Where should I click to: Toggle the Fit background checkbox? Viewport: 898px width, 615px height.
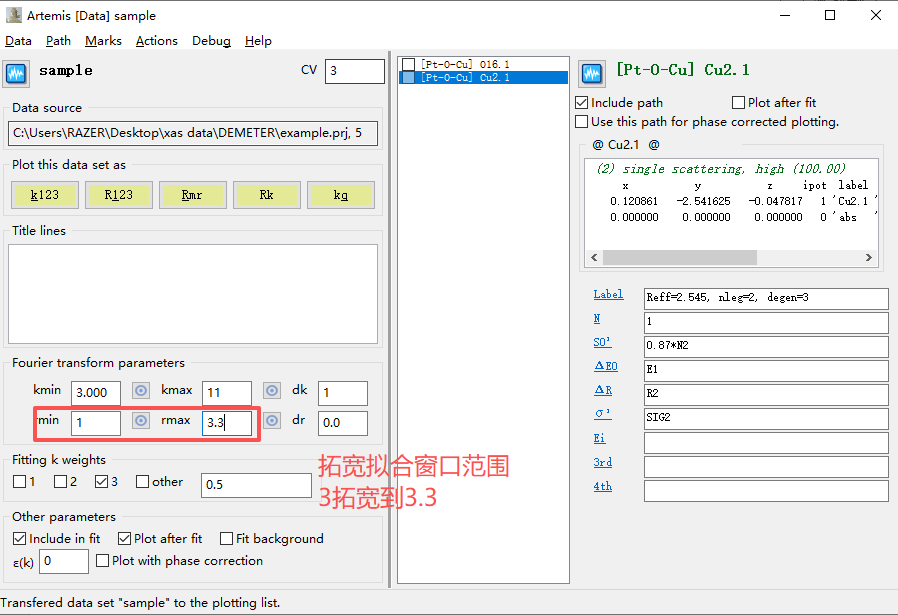click(227, 538)
